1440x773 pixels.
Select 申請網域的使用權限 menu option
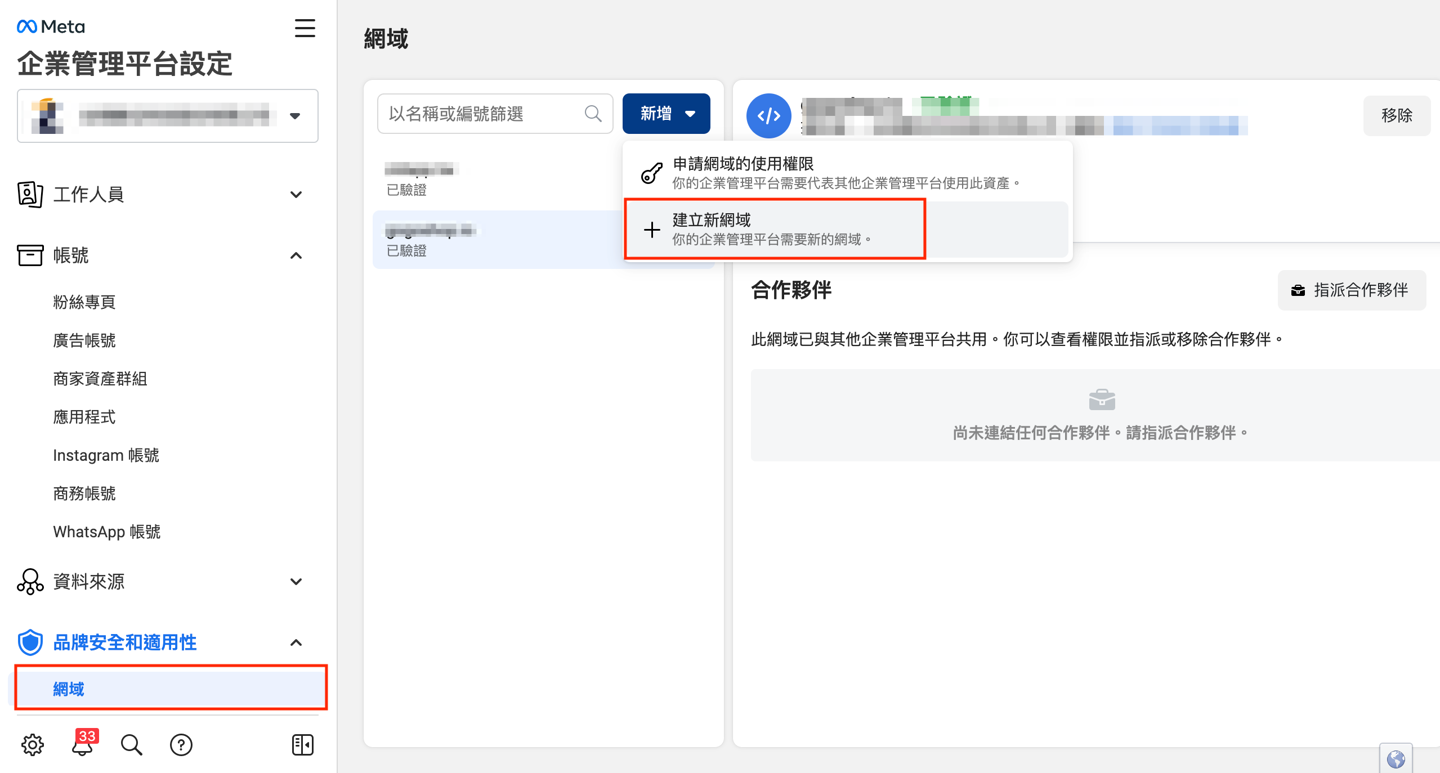[847, 172]
